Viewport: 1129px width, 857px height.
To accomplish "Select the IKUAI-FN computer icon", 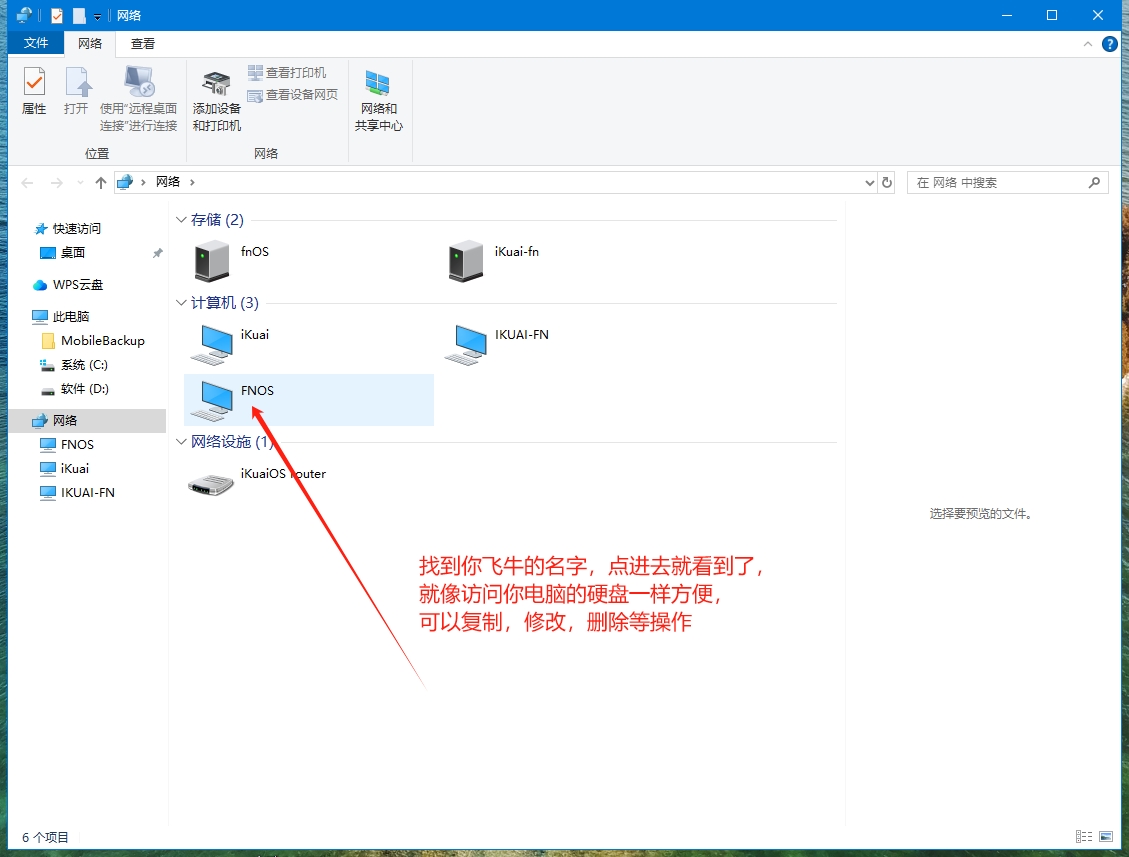I will [466, 344].
